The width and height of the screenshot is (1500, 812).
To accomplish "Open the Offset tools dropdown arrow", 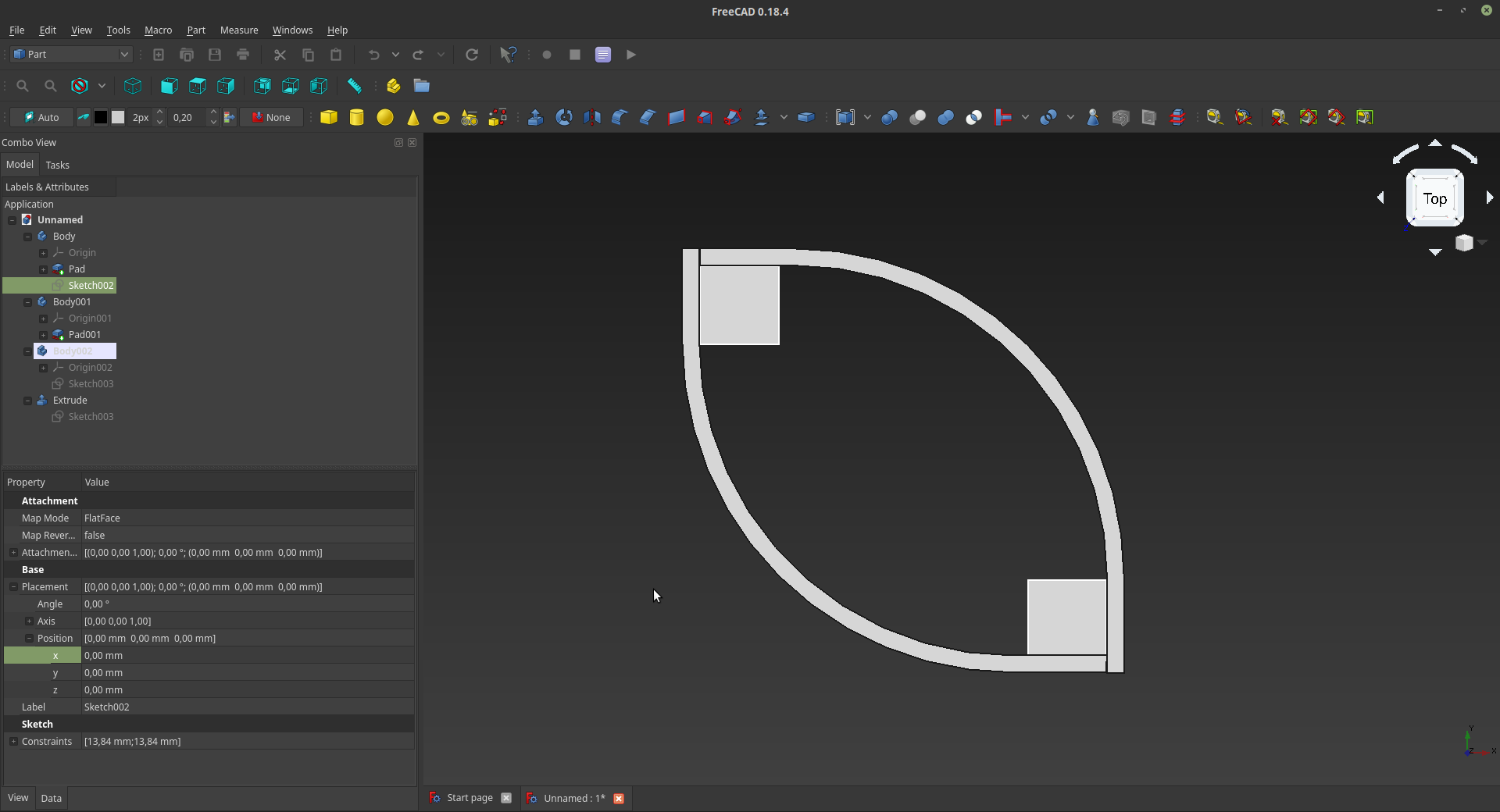I will coord(784,117).
